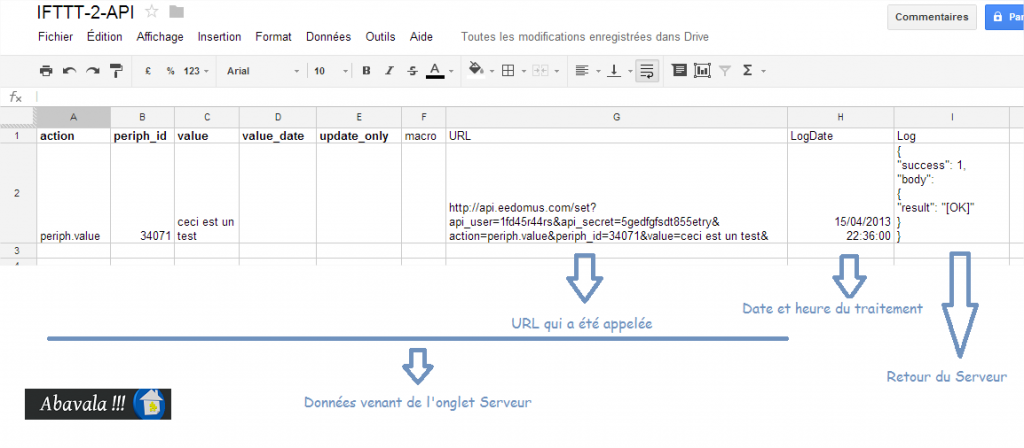Screen dimensions: 1024x448
Task: Select cell containing periph.value
Action: point(73,236)
